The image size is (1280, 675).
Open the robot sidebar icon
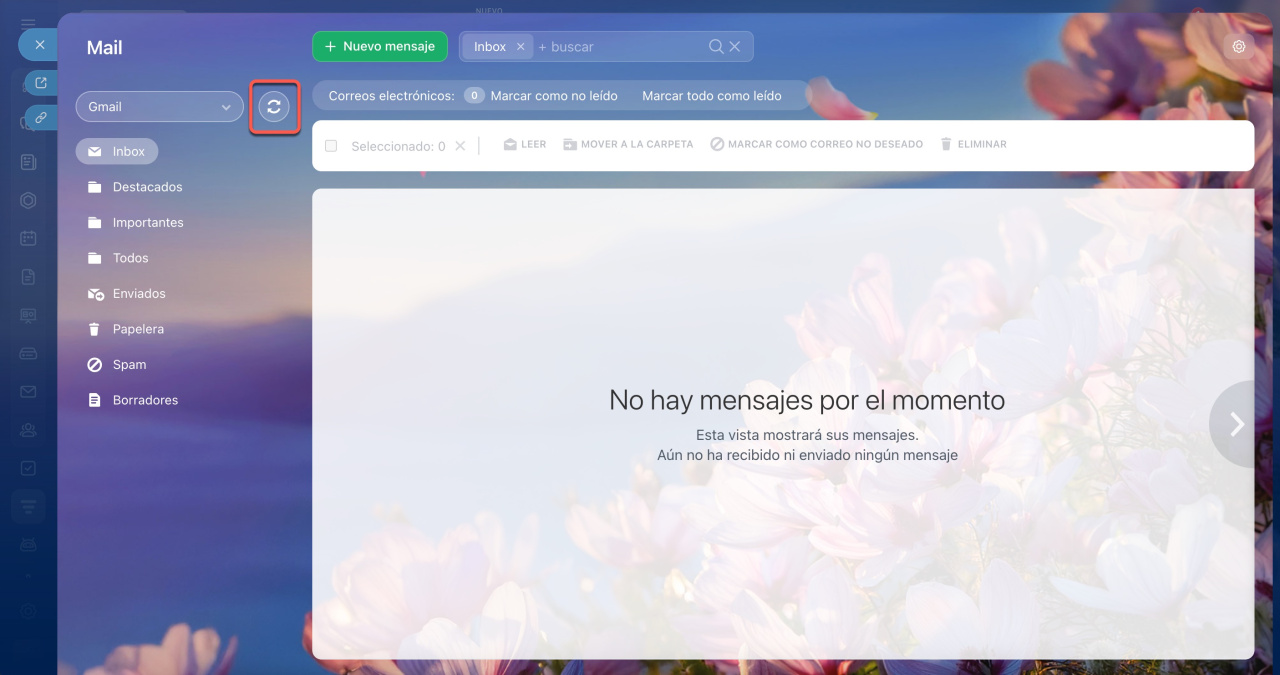(28, 545)
